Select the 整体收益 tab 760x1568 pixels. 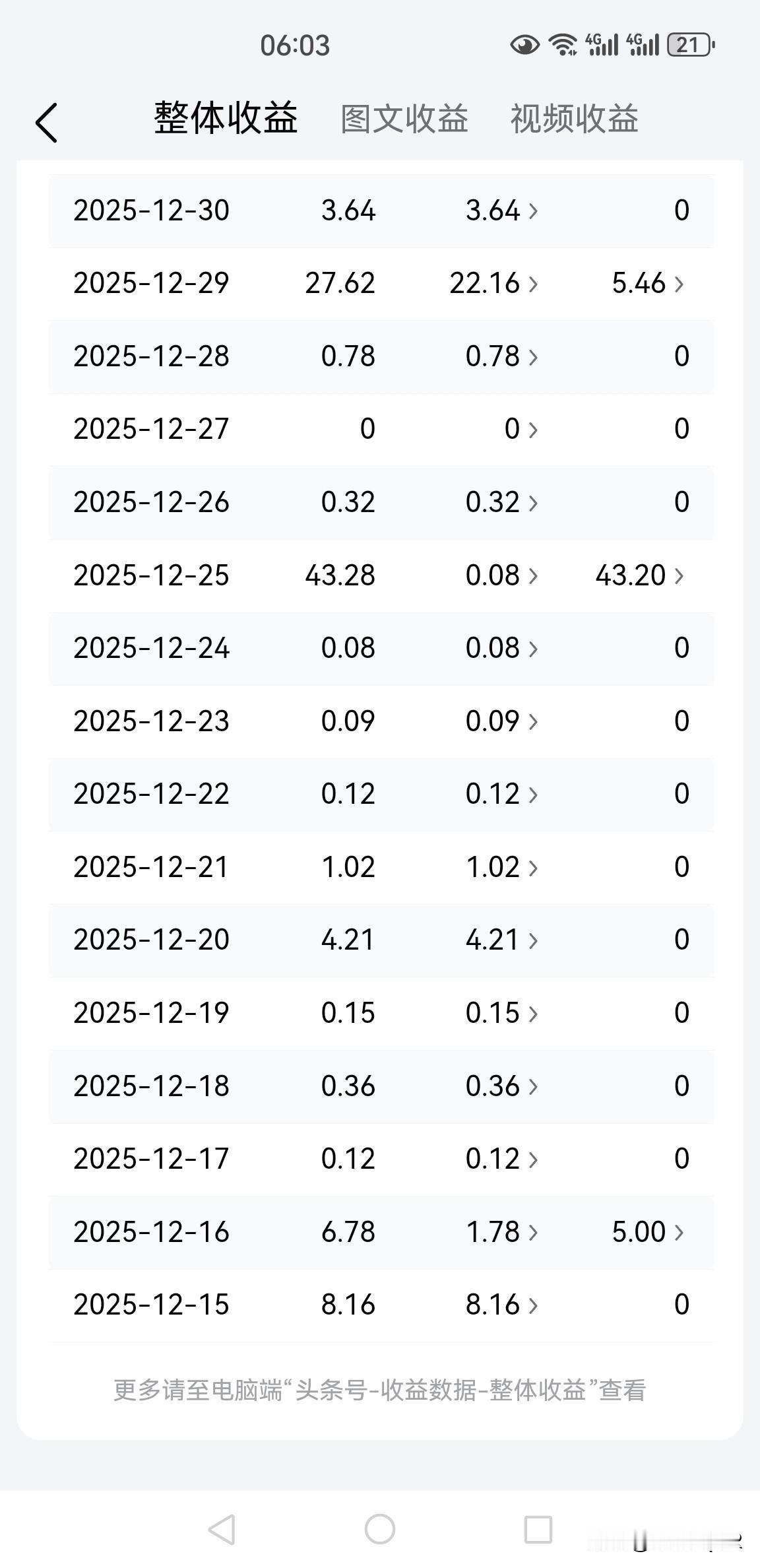point(226,119)
